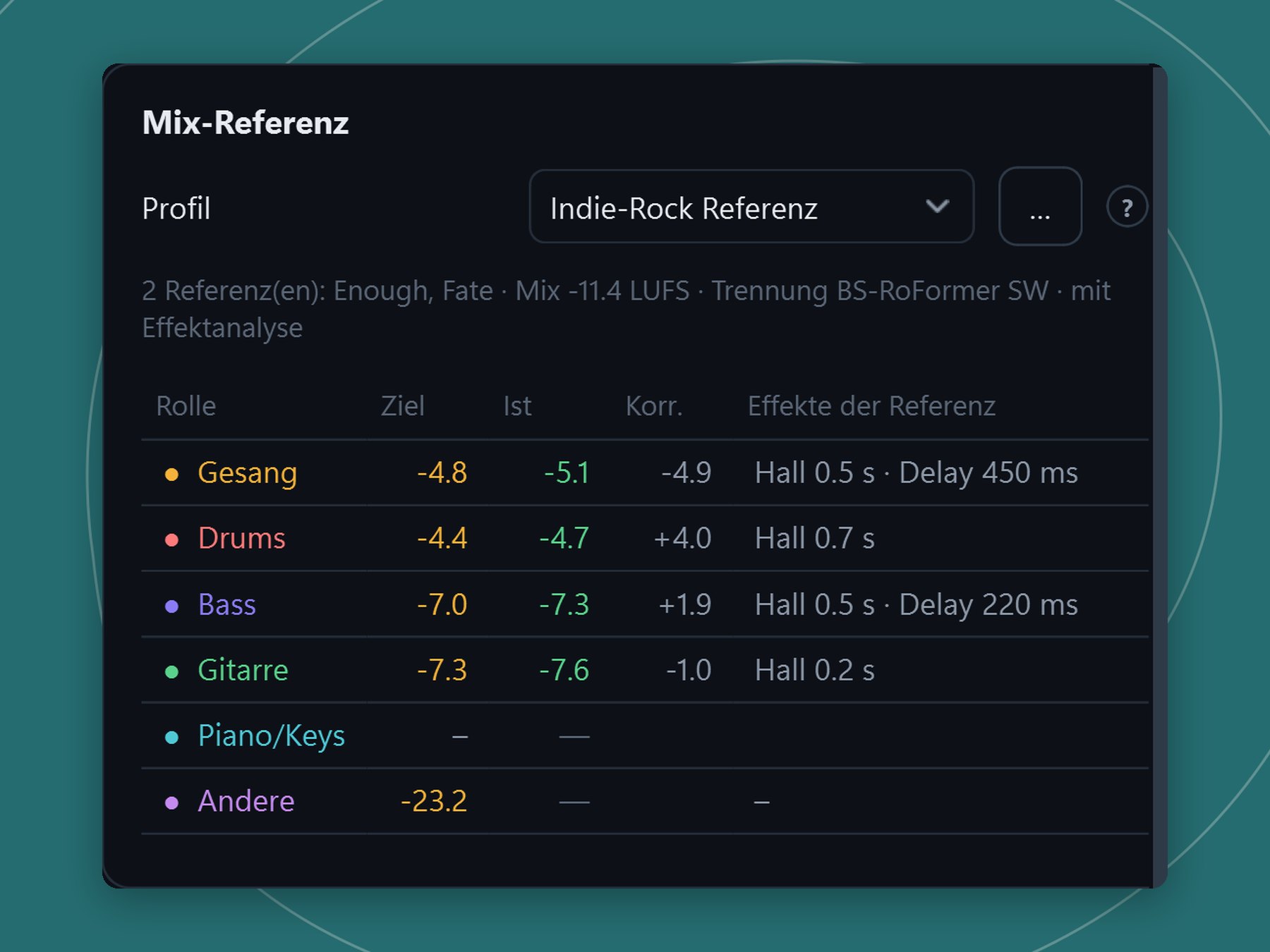This screenshot has width=1270, height=952.
Task: Click the purple dot beside Bass
Action: (x=171, y=606)
